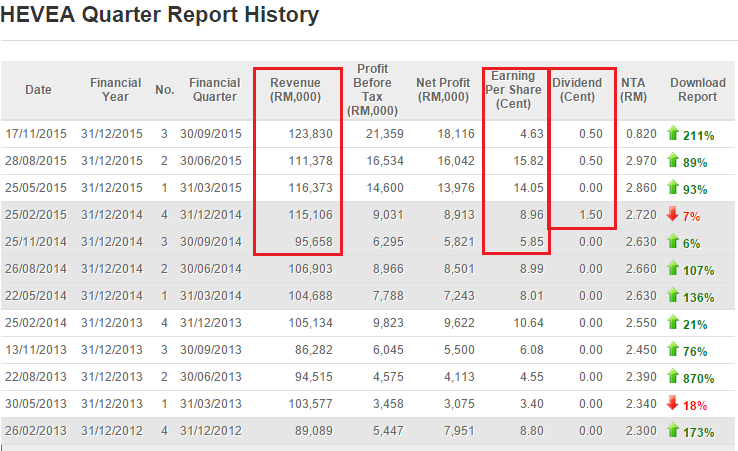This screenshot has width=738, height=451.
Task: Click dividend value 1.50
Action: (x=591, y=215)
